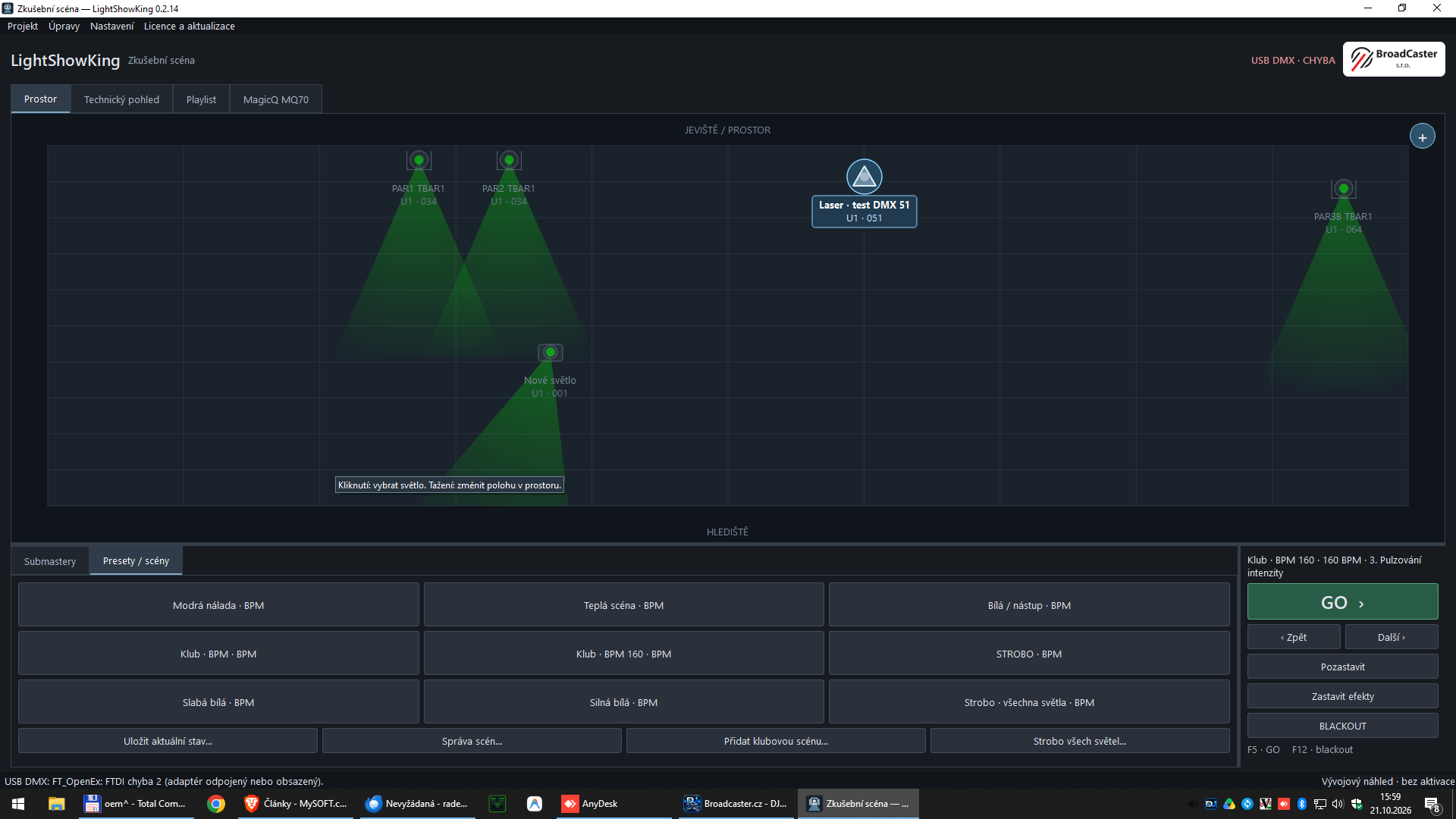Activate the Modrá nálada · BPM preset
This screenshot has height=819, width=1456.
(x=218, y=605)
